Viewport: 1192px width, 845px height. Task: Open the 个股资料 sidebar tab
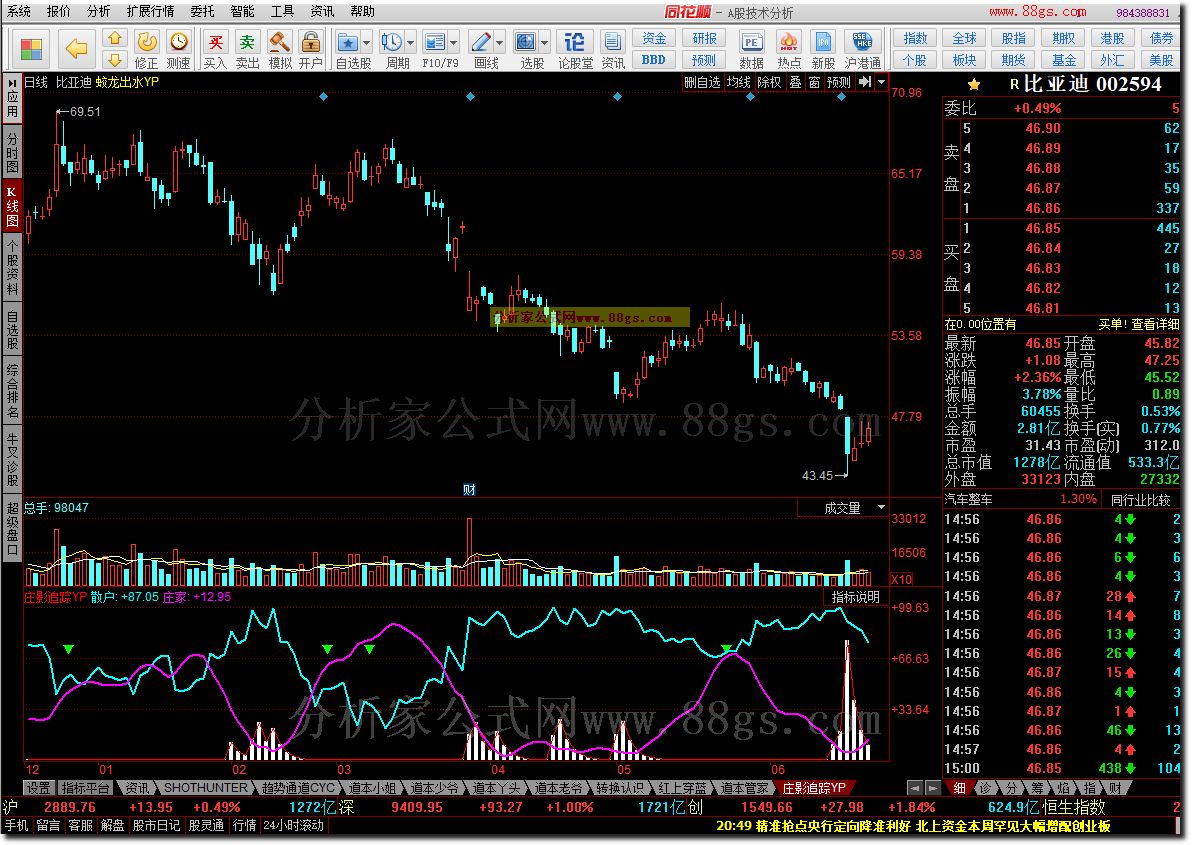pyautogui.click(x=12, y=267)
